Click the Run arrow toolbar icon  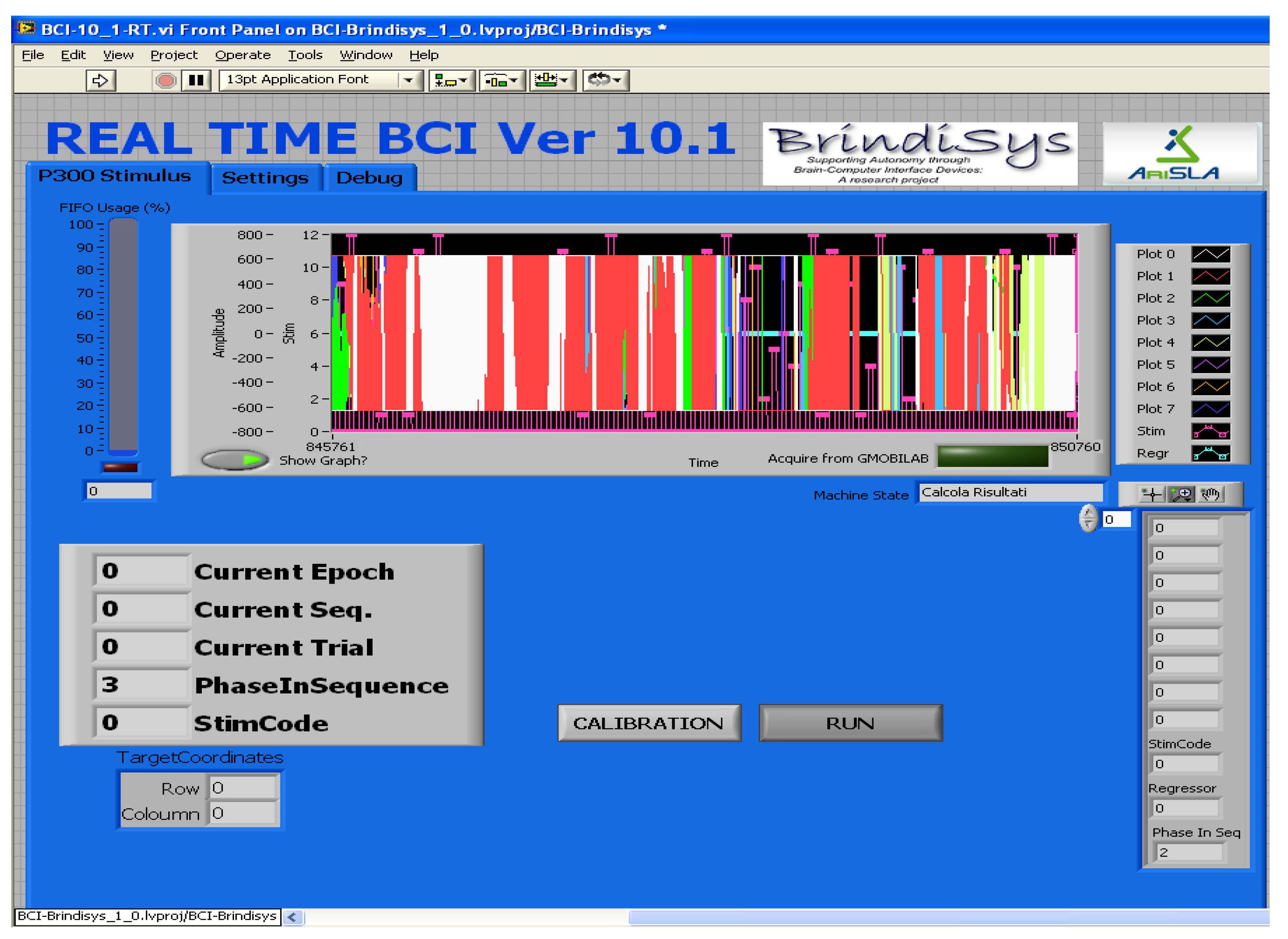[x=101, y=80]
